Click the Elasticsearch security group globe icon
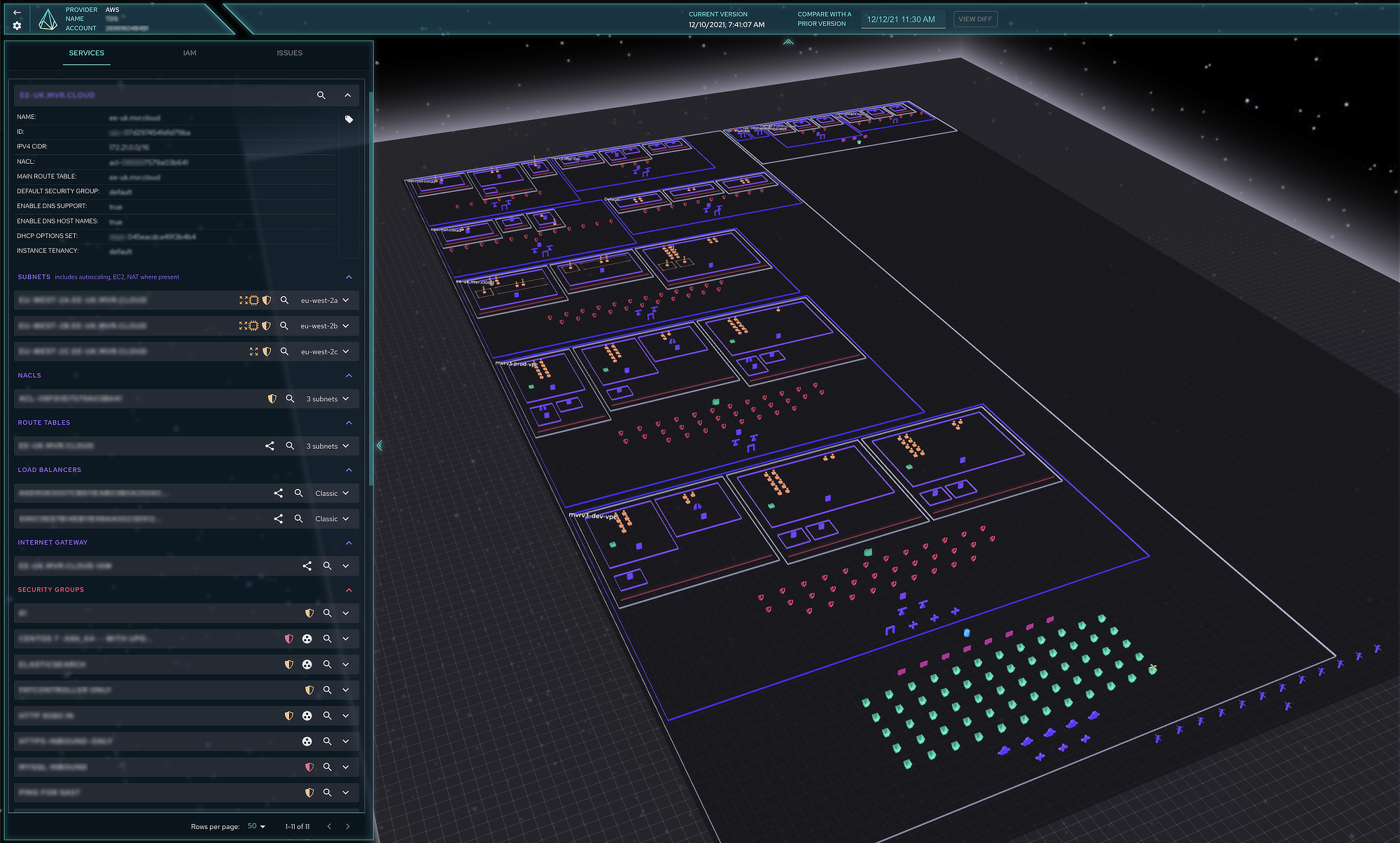The image size is (1400, 843). click(307, 664)
